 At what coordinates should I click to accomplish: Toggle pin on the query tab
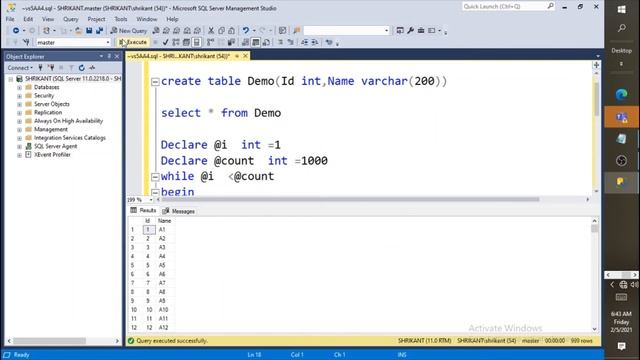point(237,56)
